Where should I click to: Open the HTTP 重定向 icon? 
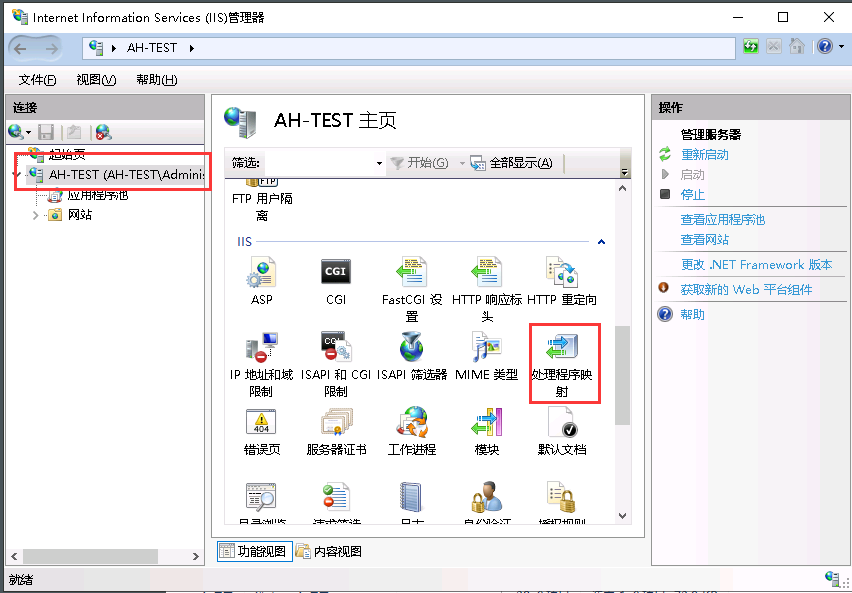click(562, 273)
